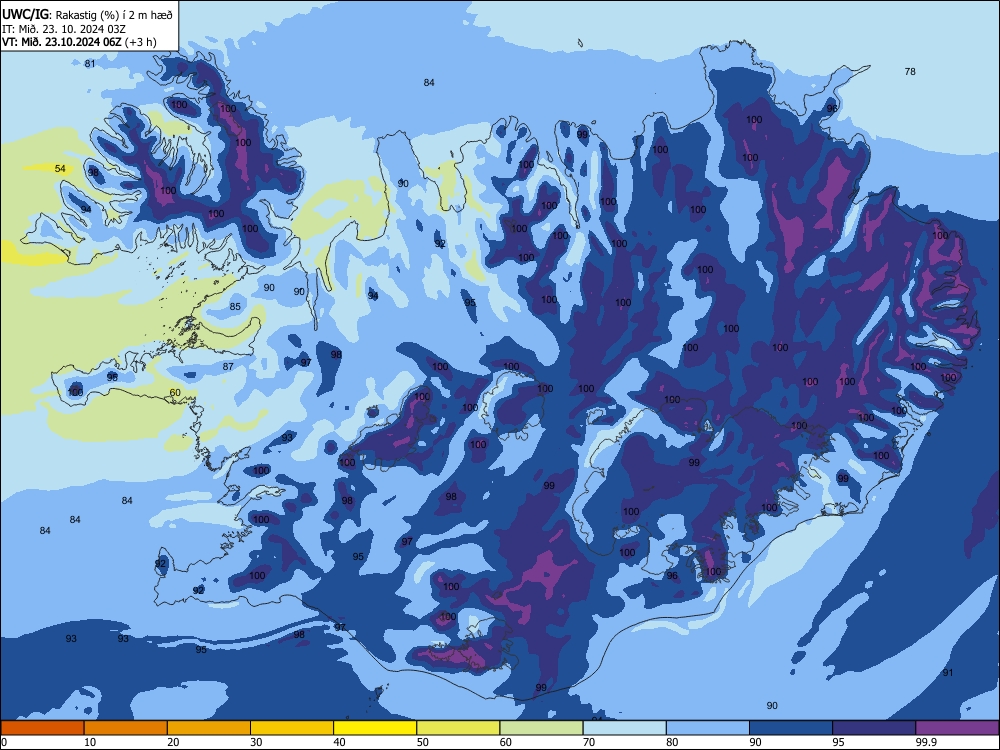The width and height of the screenshot is (1000, 750).
Task: Click the golden 30–40 legend swatch
Action: [292, 728]
